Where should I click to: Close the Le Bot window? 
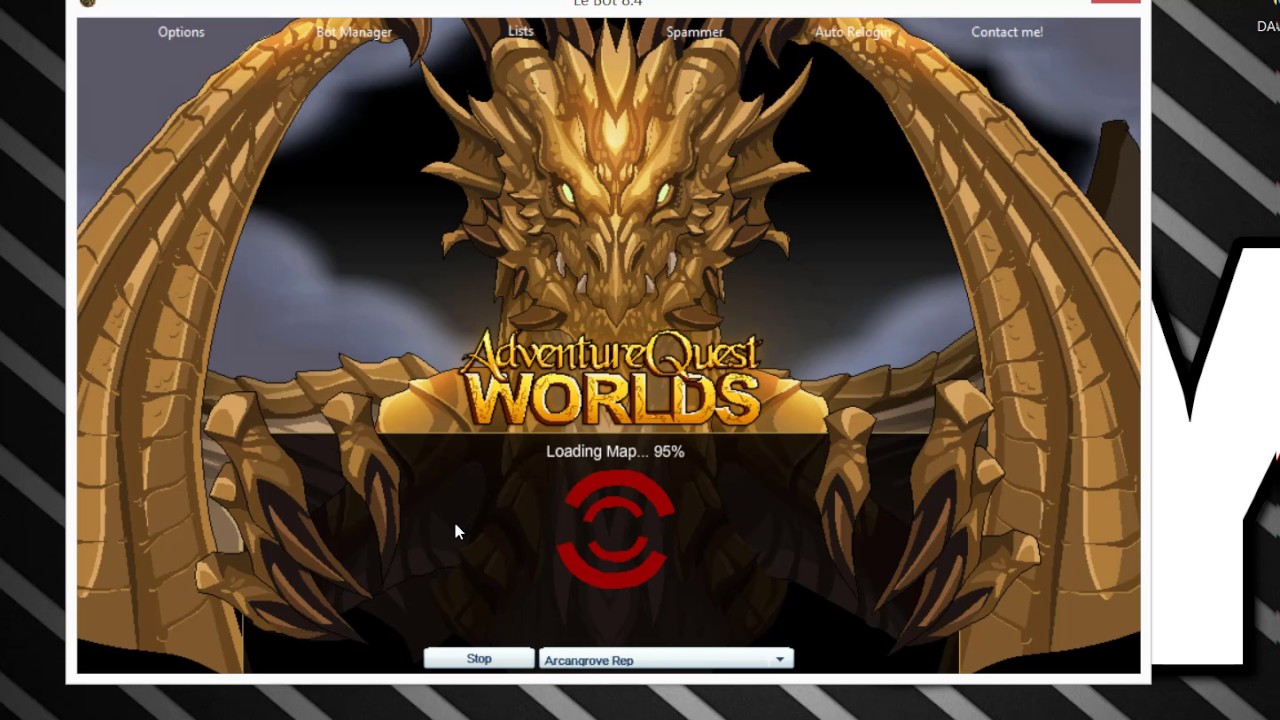(1116, 1)
